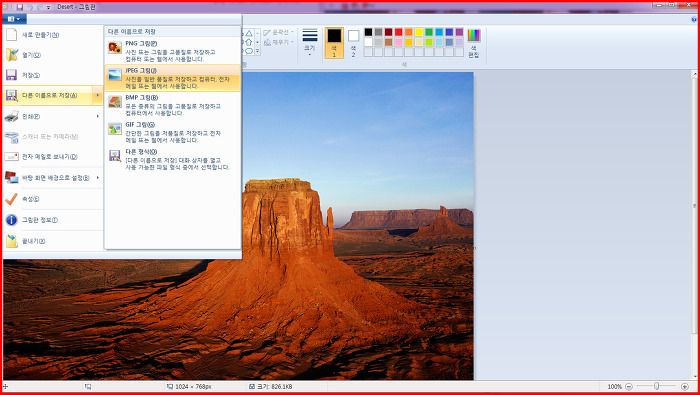700x395 pixels.
Task: Click the Paint help icon
Action: (693, 20)
